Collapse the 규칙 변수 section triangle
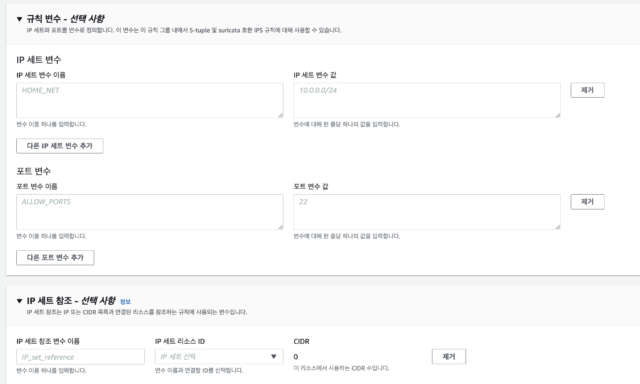 [19, 19]
